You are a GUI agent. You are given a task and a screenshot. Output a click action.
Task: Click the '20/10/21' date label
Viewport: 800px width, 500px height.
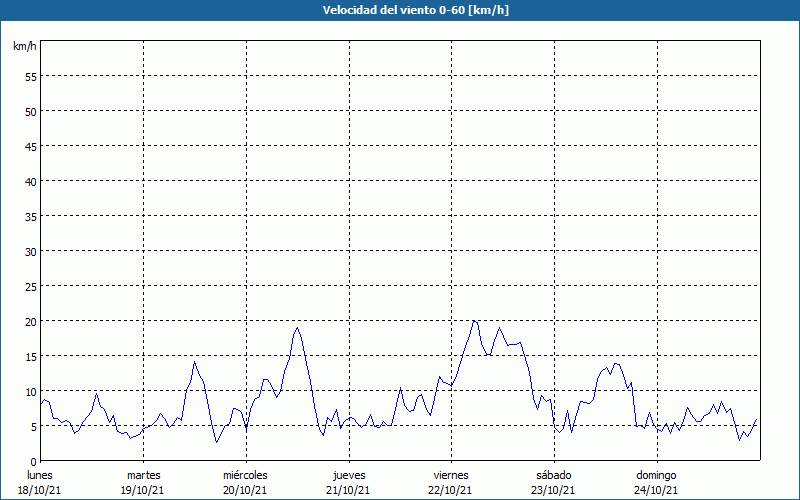tap(245, 490)
